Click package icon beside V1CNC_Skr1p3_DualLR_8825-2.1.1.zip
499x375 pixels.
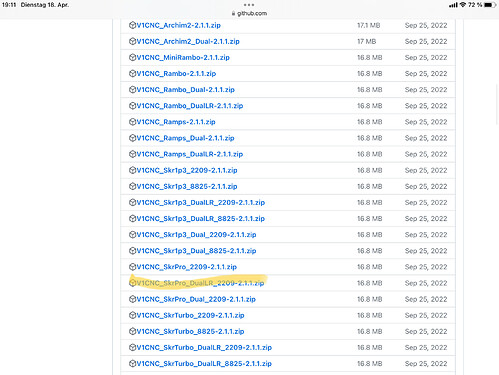coord(132,219)
